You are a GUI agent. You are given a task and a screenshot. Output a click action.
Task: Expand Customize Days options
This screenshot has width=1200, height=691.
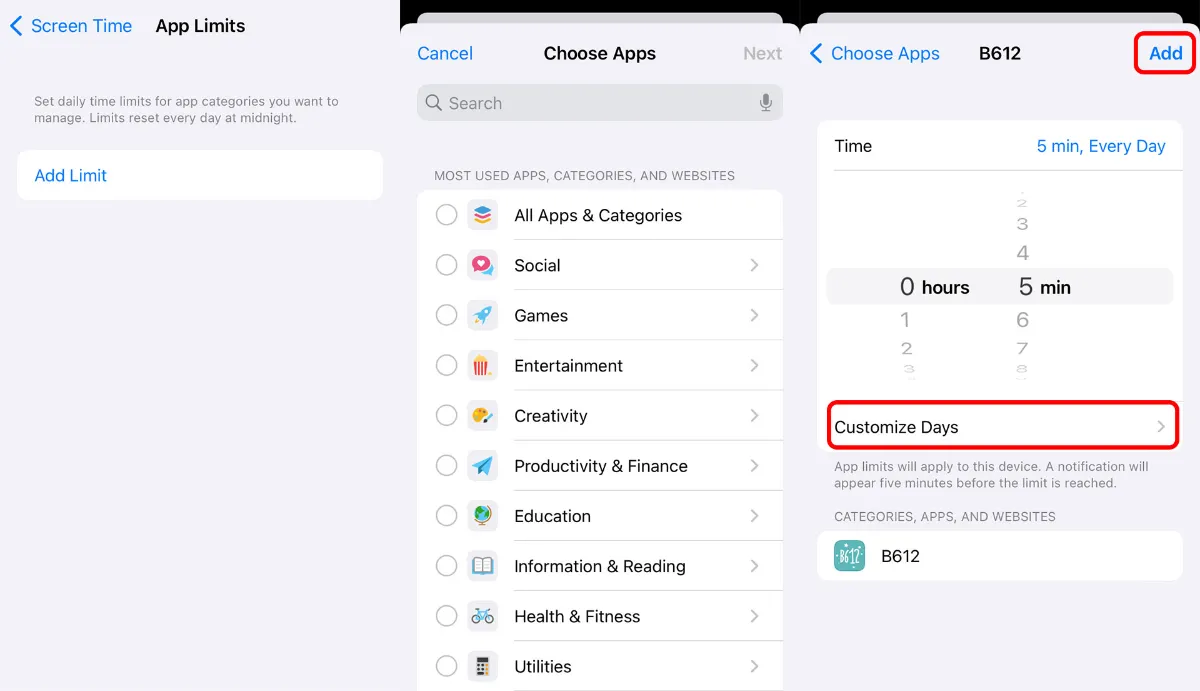click(x=1000, y=426)
